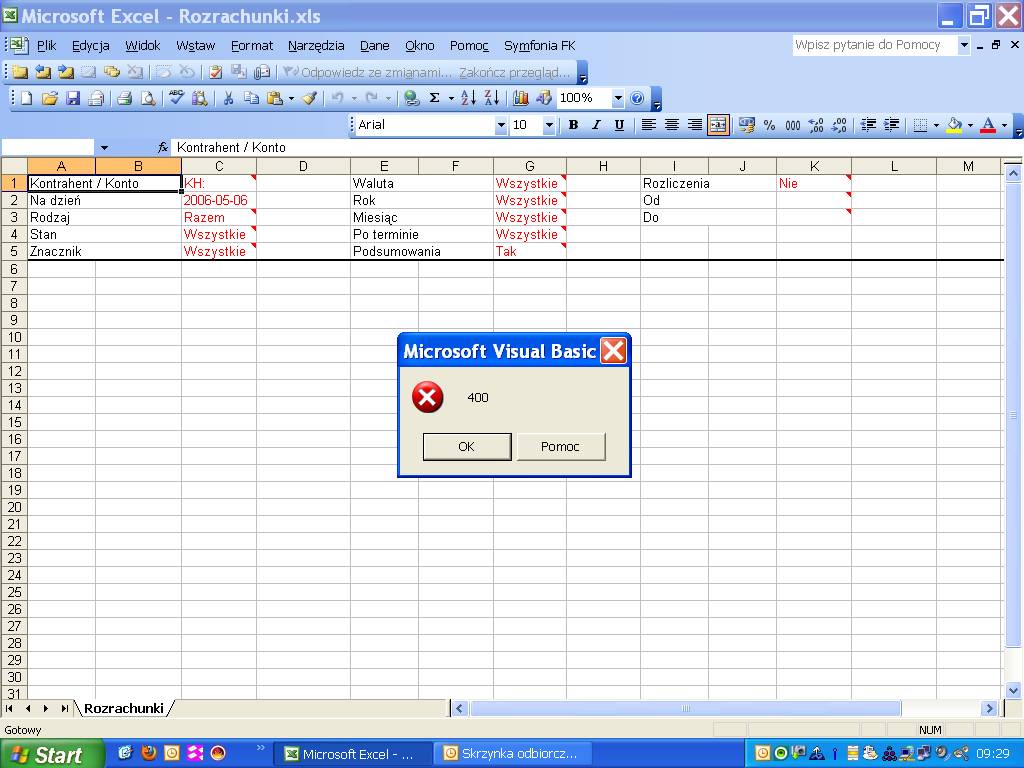Click the Insert Hyperlink globe icon
This screenshot has width=1024, height=768.
(411, 99)
